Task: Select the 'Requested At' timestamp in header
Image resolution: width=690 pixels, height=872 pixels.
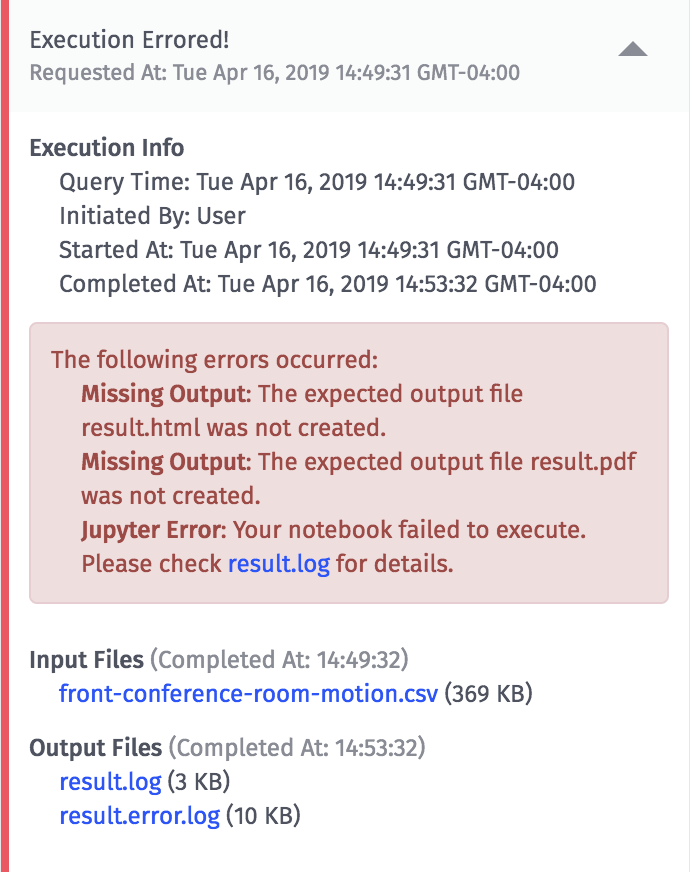Action: (x=275, y=73)
